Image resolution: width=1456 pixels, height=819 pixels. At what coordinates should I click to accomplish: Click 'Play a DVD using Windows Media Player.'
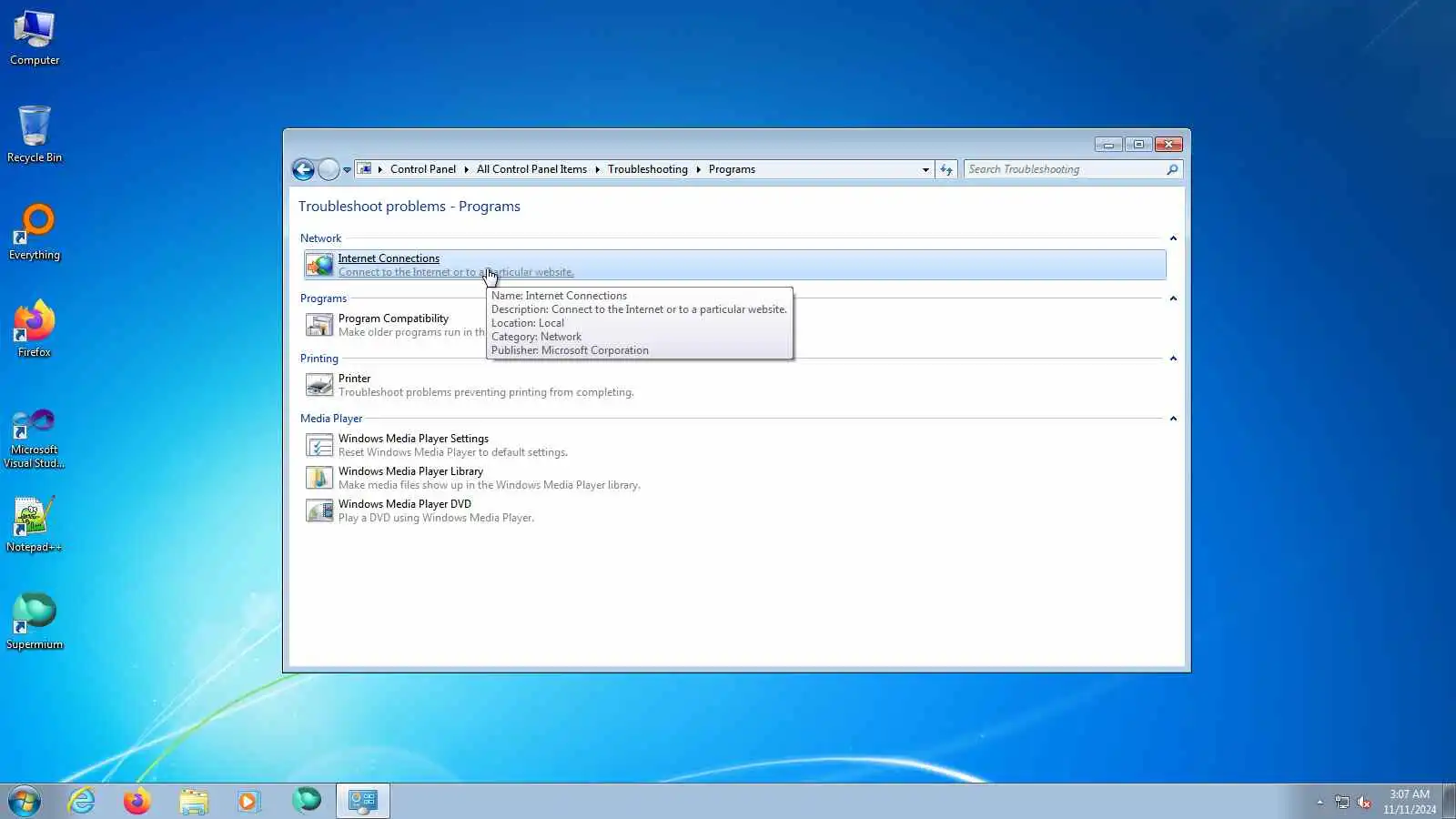(436, 518)
